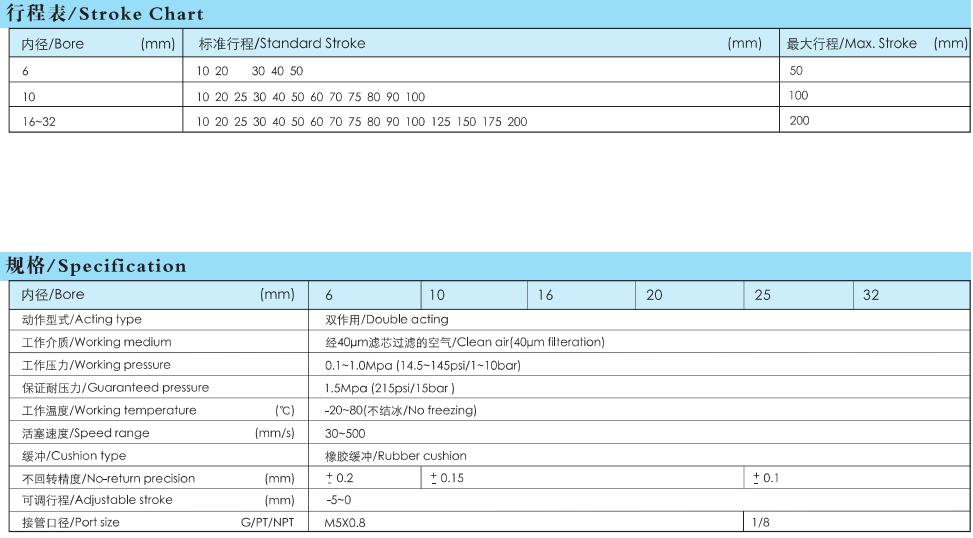Select the 1/8 port size value

tap(760, 523)
